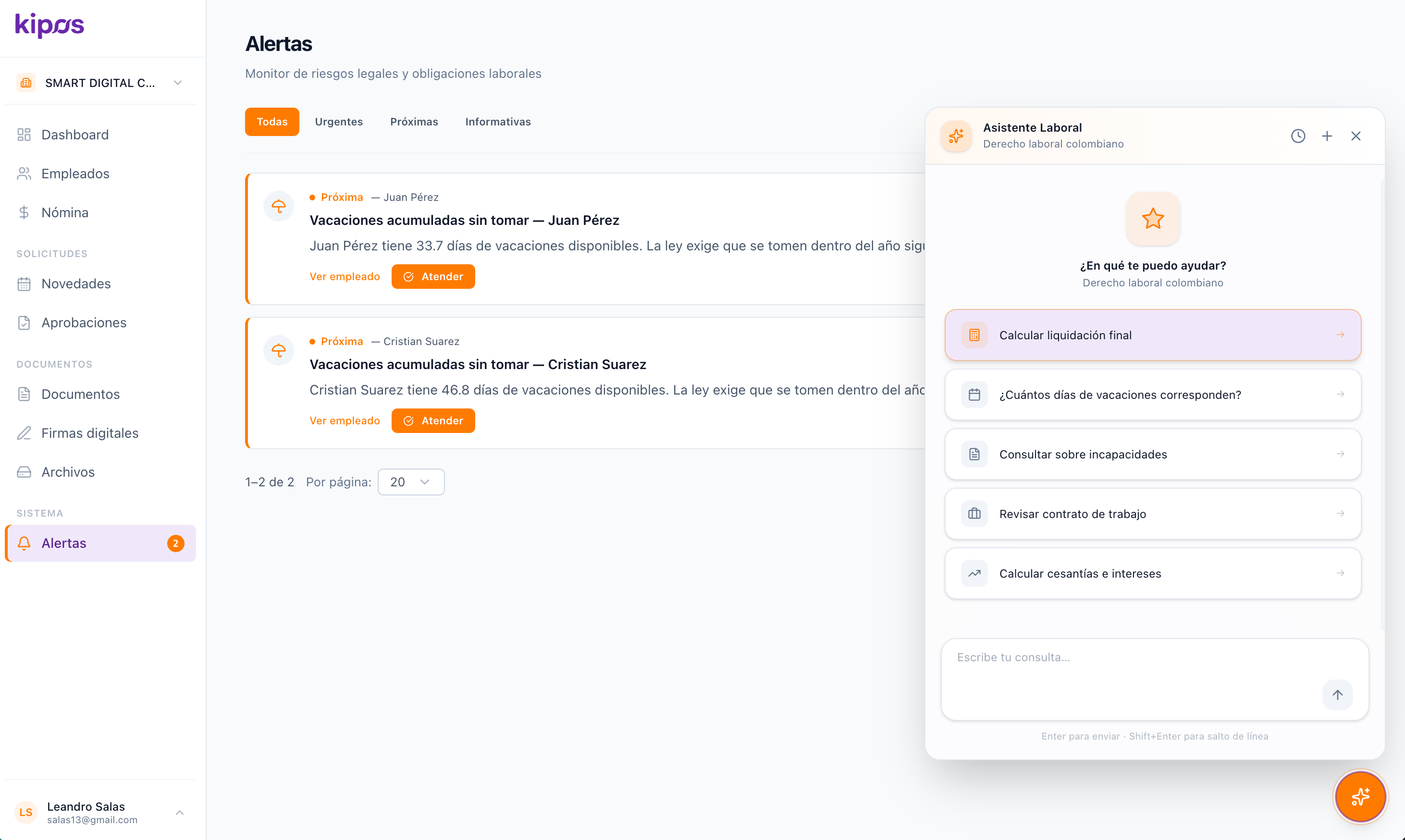Click umbrella icon on Juan Pérez alert

(x=278, y=207)
